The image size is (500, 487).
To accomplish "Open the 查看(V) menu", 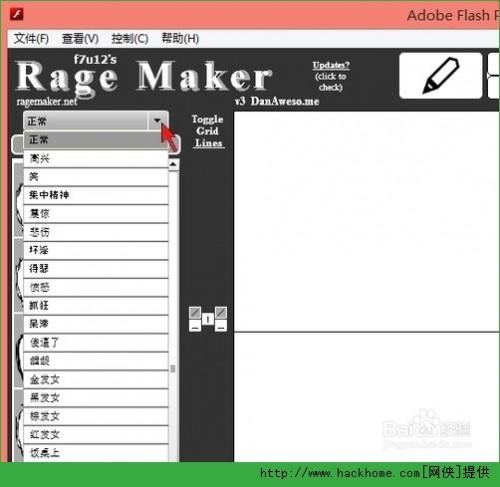I will 80,39.
